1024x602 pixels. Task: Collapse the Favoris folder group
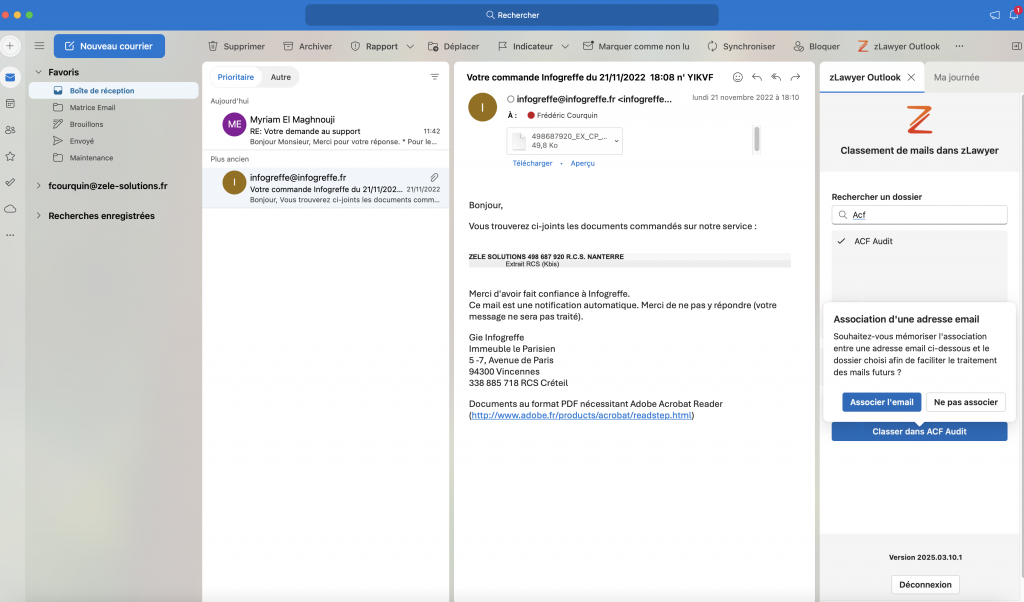(x=38, y=72)
